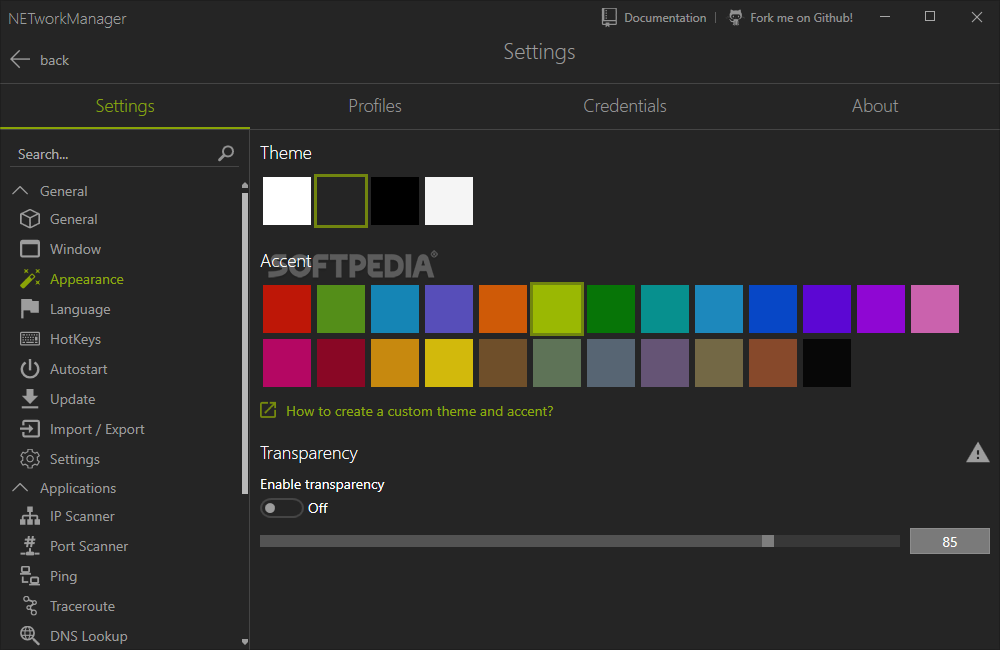
Task: Collapse the General group chevron
Action: pyautogui.click(x=20, y=190)
